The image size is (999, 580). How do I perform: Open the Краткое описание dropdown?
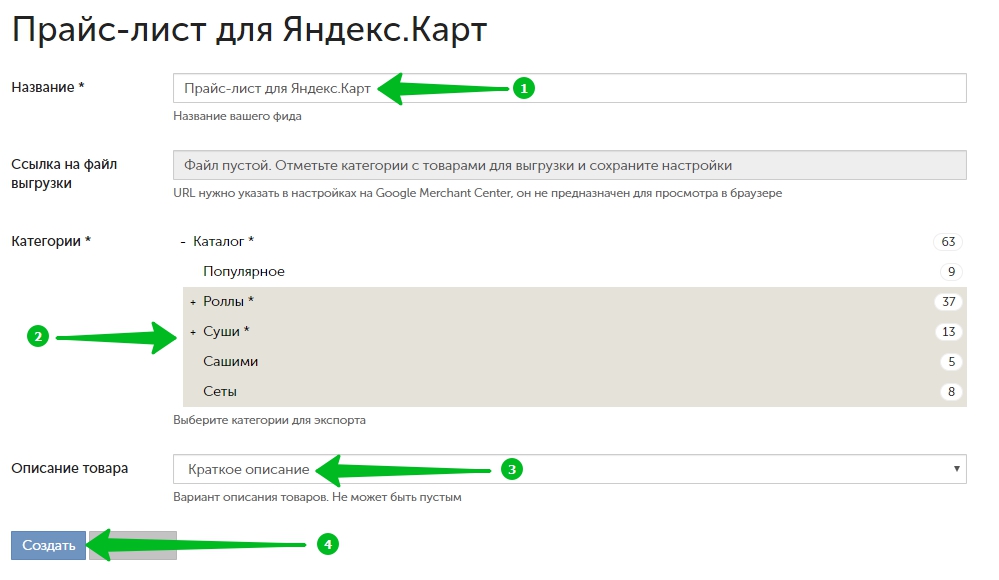569,469
